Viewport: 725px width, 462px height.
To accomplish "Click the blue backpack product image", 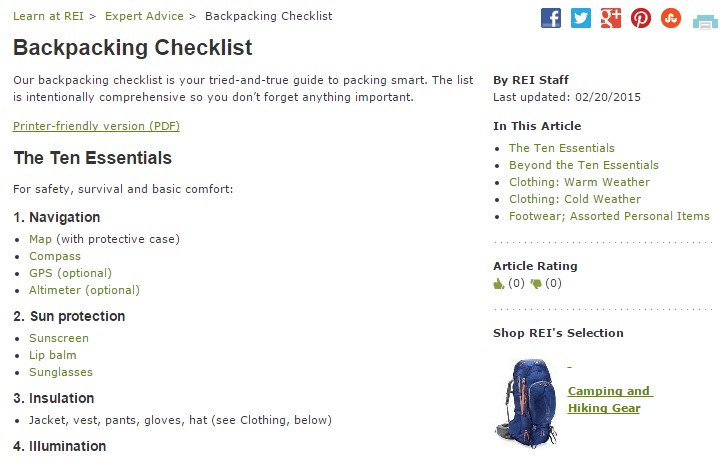I will pyautogui.click(x=526, y=402).
